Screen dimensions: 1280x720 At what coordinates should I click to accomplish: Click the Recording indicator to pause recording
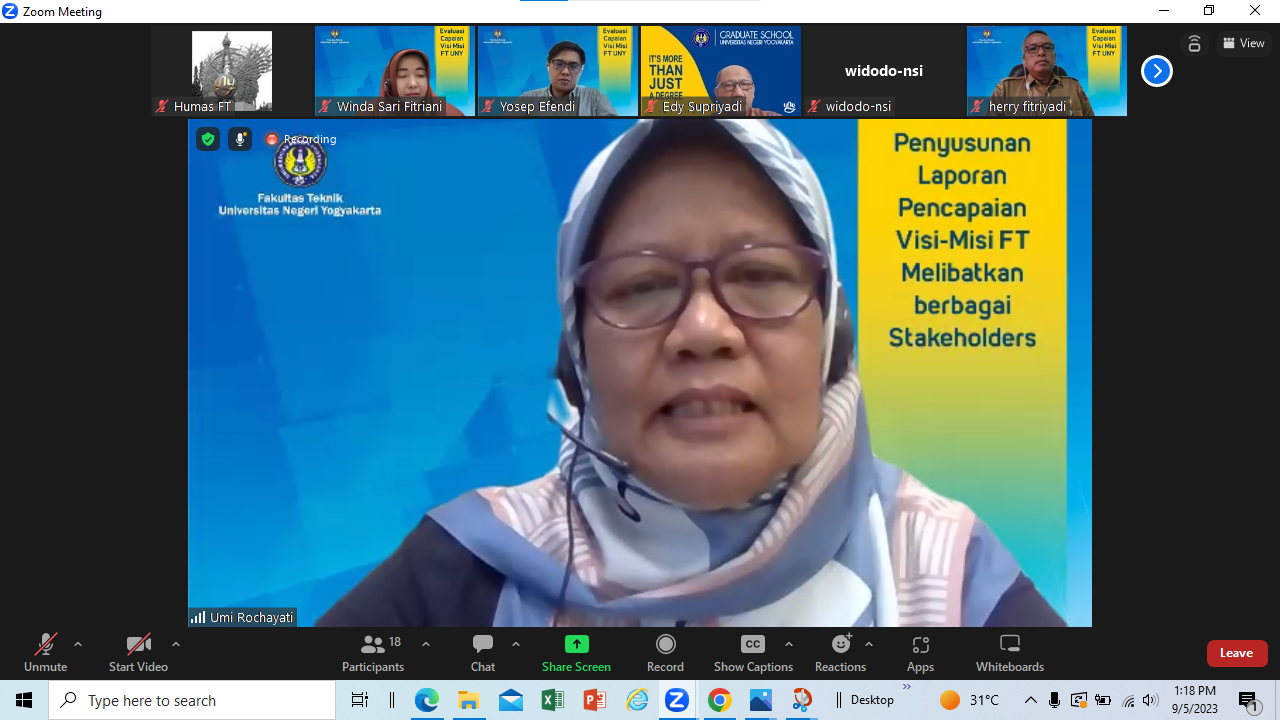tap(300, 139)
